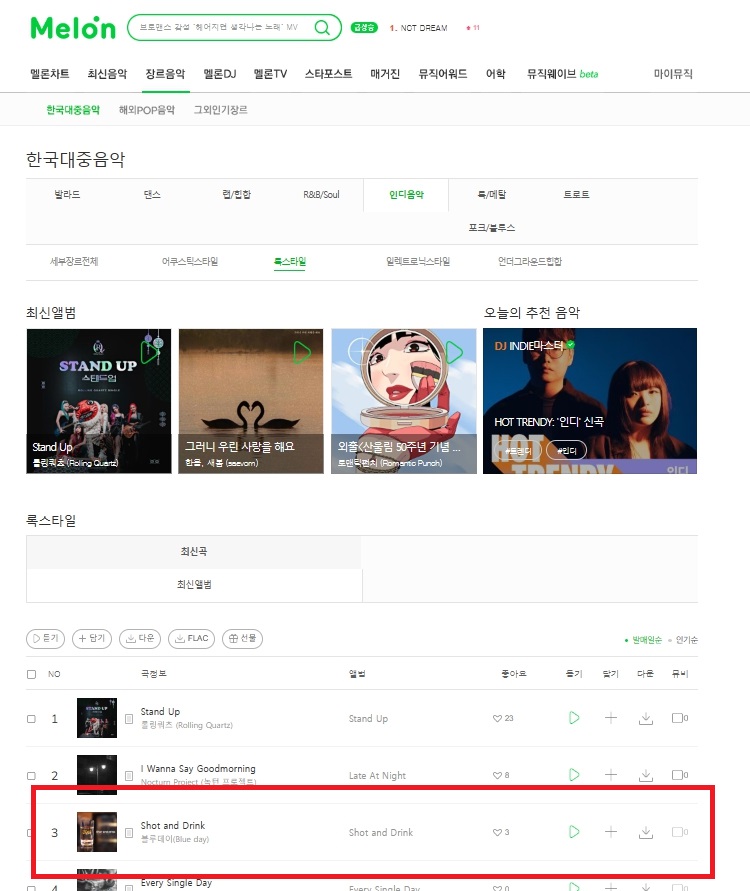The image size is (750, 891).
Task: Sort the list by 인기순
Action: click(x=686, y=640)
